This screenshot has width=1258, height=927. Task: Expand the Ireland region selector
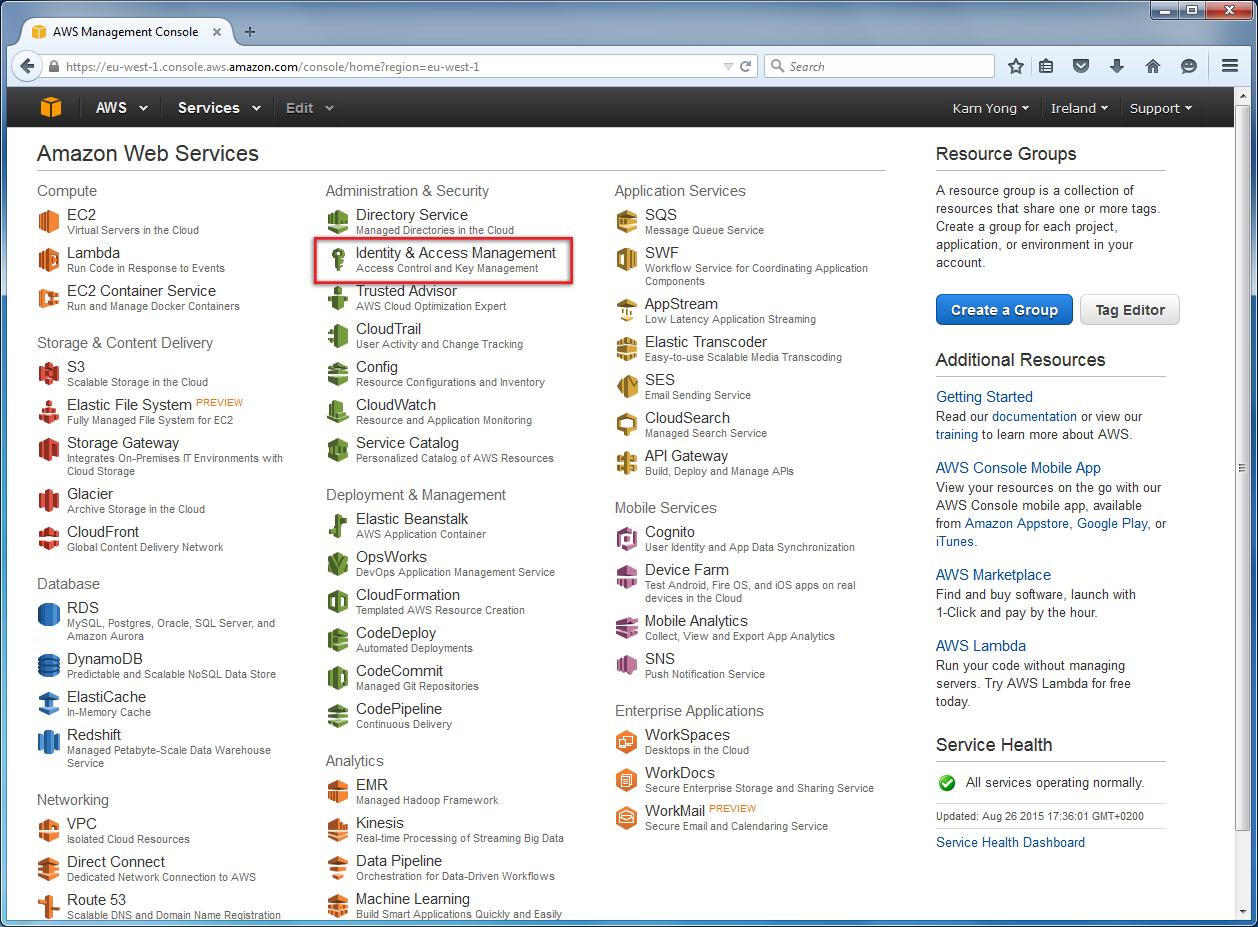pyautogui.click(x=1078, y=108)
